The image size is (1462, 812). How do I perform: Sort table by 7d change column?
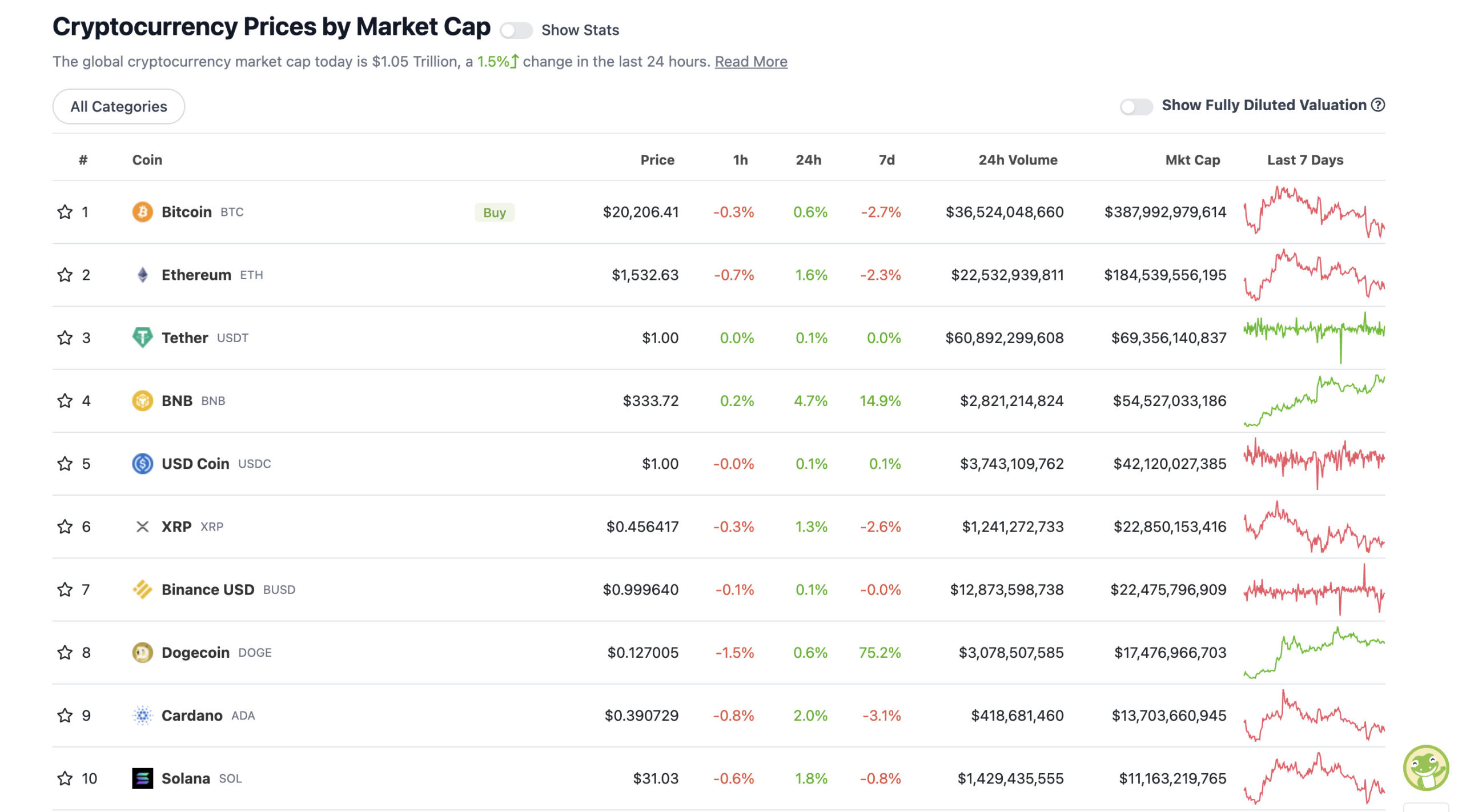click(886, 160)
